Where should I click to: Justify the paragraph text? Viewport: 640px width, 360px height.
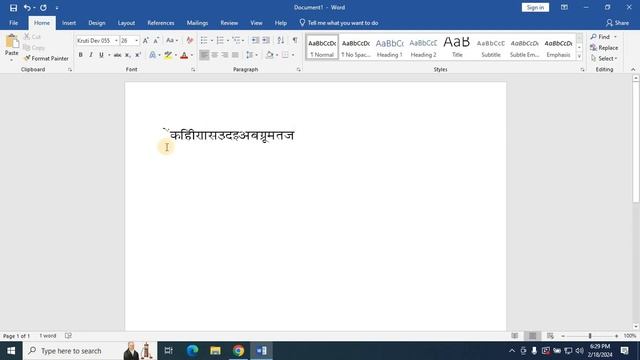click(235, 55)
